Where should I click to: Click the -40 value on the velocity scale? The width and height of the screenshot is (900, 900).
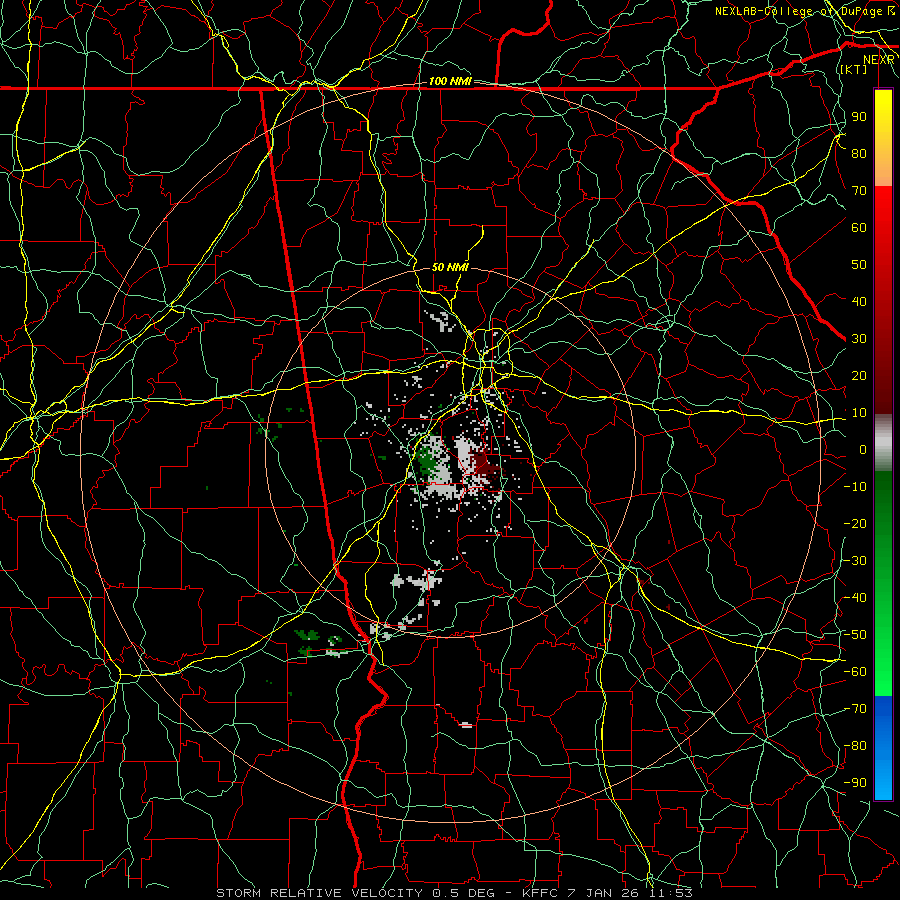[x=855, y=598]
